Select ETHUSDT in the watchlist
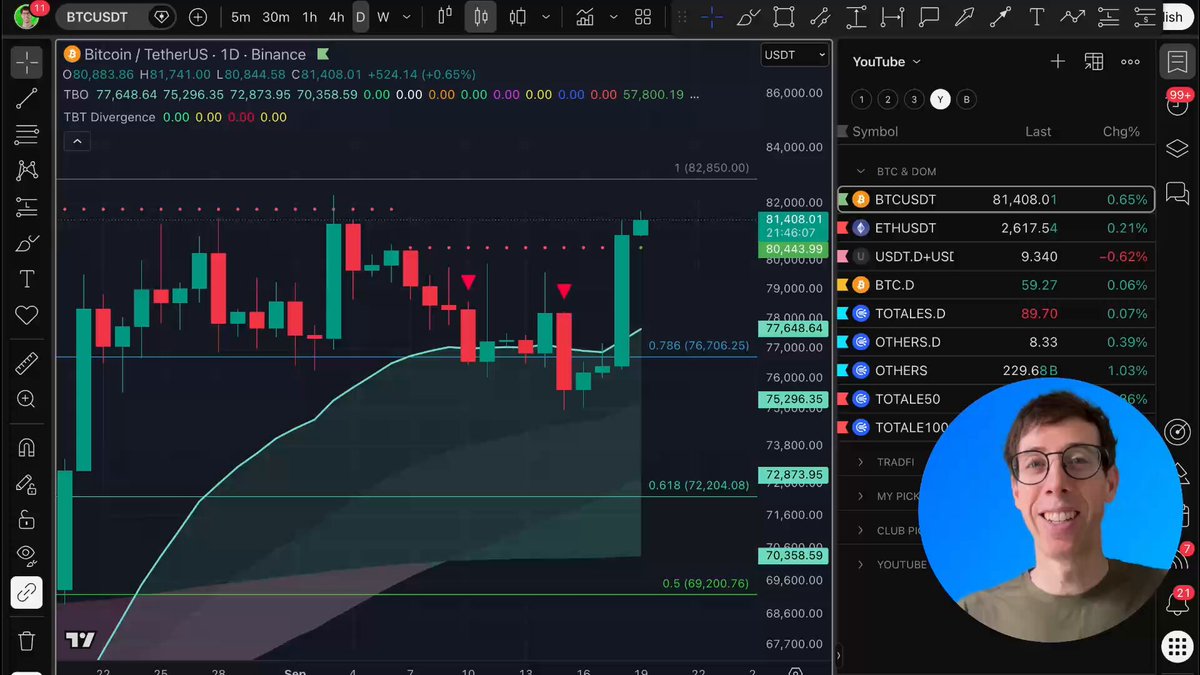This screenshot has width=1200, height=675. click(996, 228)
